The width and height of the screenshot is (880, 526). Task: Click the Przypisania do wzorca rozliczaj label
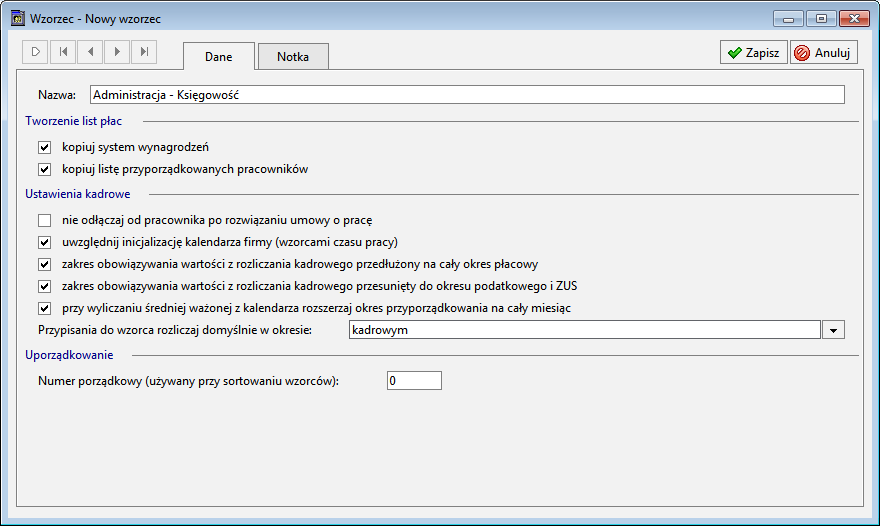click(175, 330)
